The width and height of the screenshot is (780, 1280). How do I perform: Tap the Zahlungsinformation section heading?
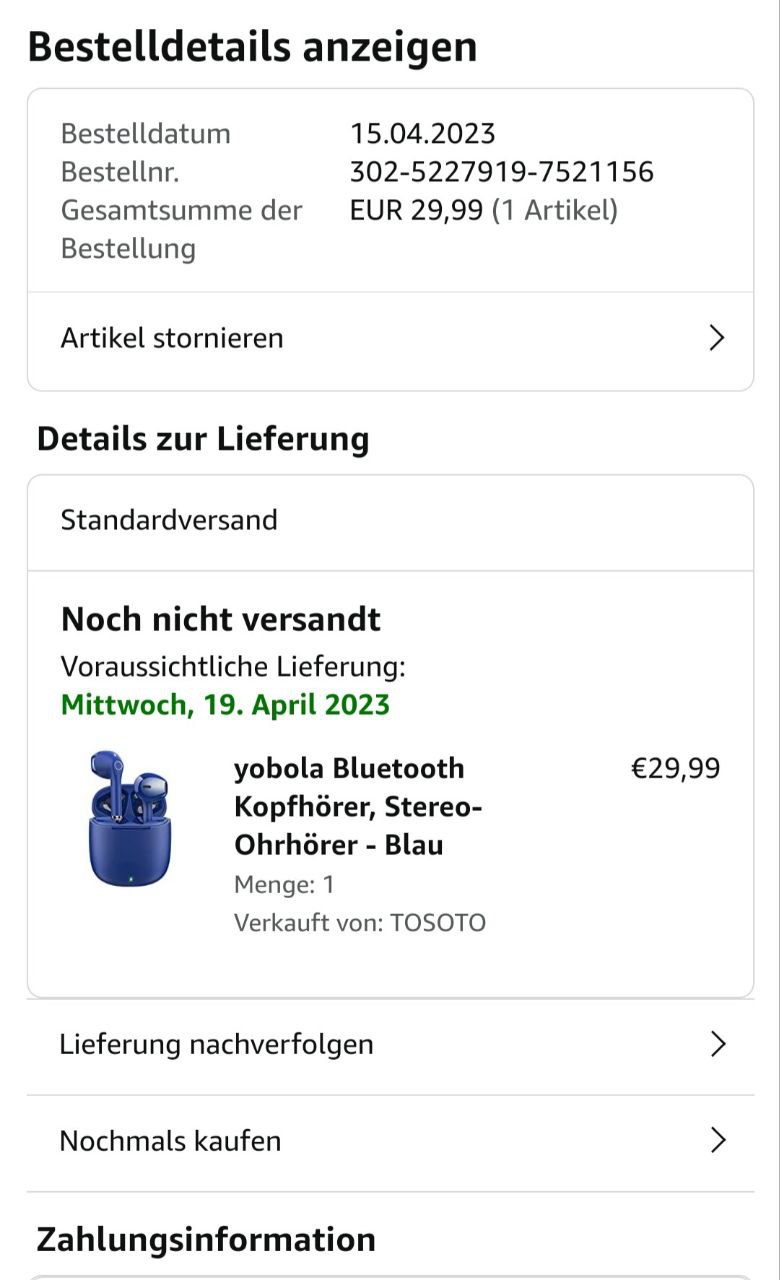[x=206, y=1240]
